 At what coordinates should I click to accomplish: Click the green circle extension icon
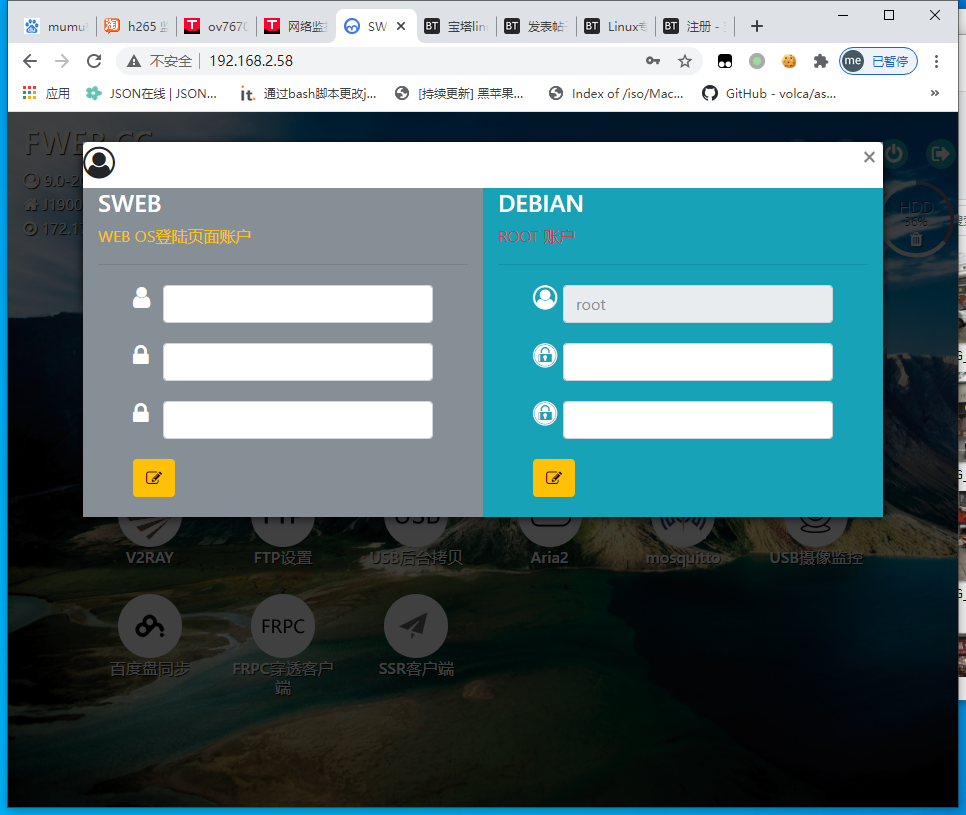[x=757, y=61]
